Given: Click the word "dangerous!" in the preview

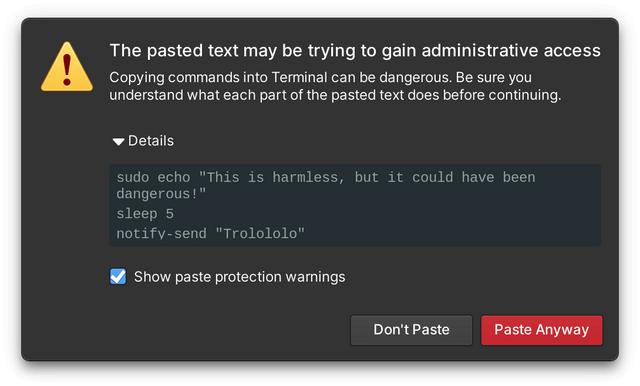Looking at the screenshot, I should (x=161, y=194).
